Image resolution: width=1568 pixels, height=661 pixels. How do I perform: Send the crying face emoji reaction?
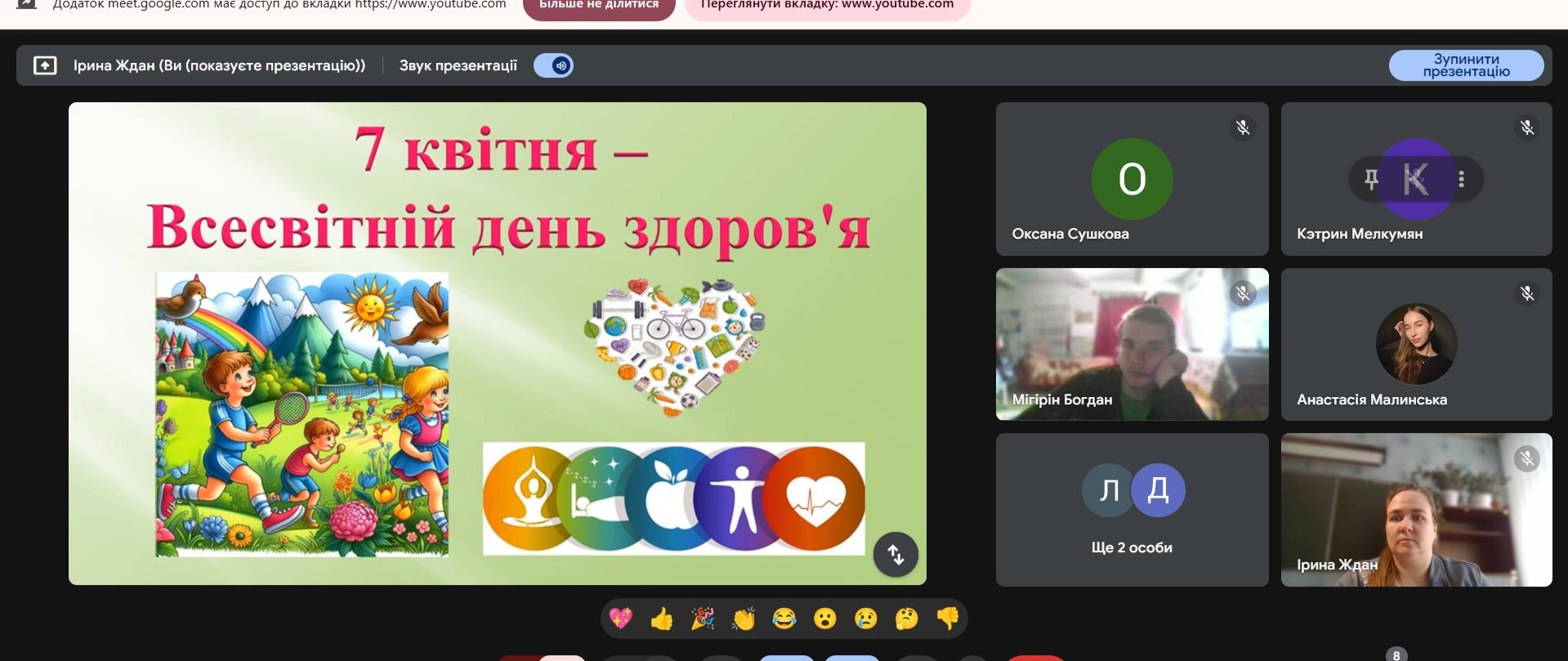click(866, 619)
